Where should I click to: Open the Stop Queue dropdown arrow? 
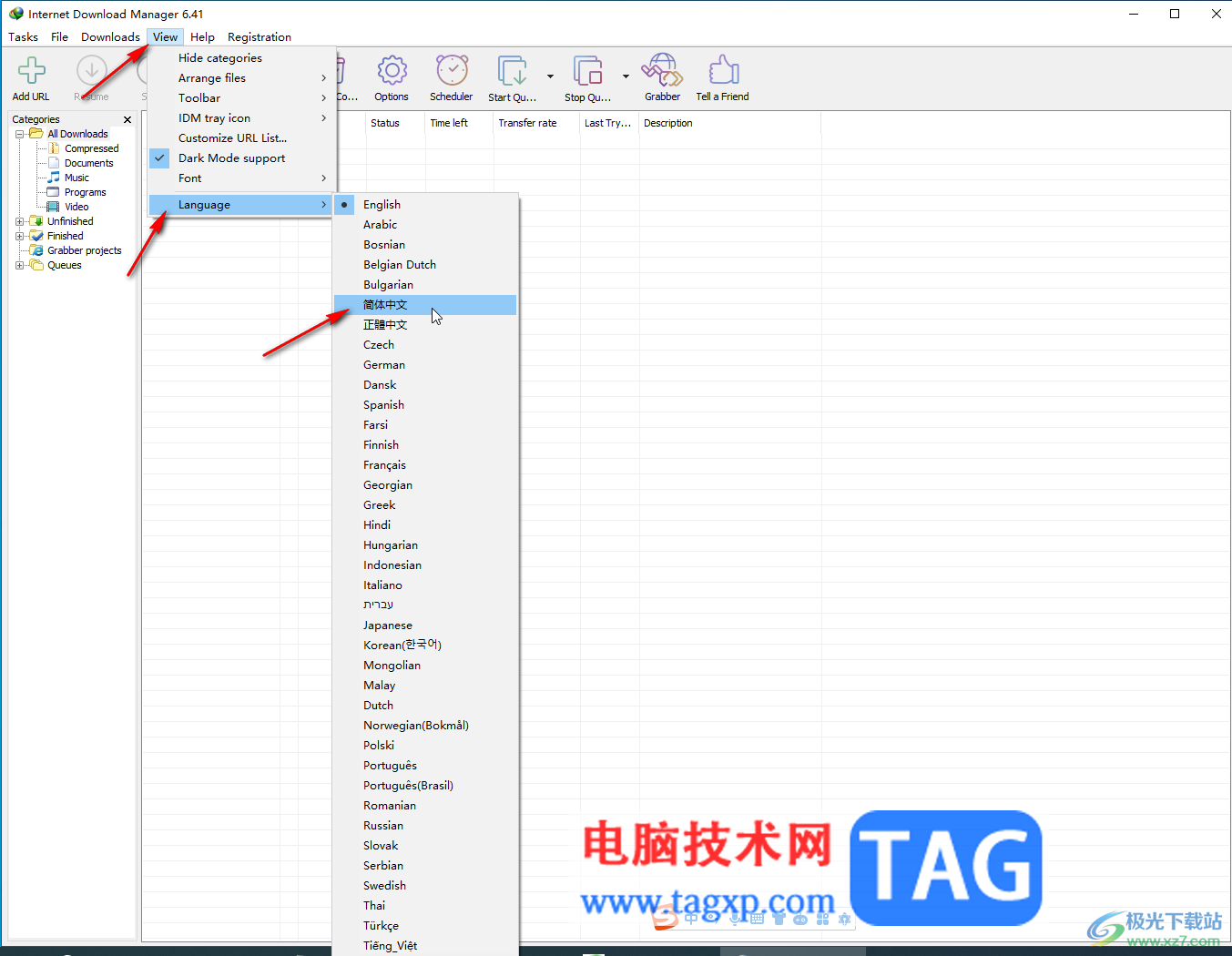[x=626, y=76]
